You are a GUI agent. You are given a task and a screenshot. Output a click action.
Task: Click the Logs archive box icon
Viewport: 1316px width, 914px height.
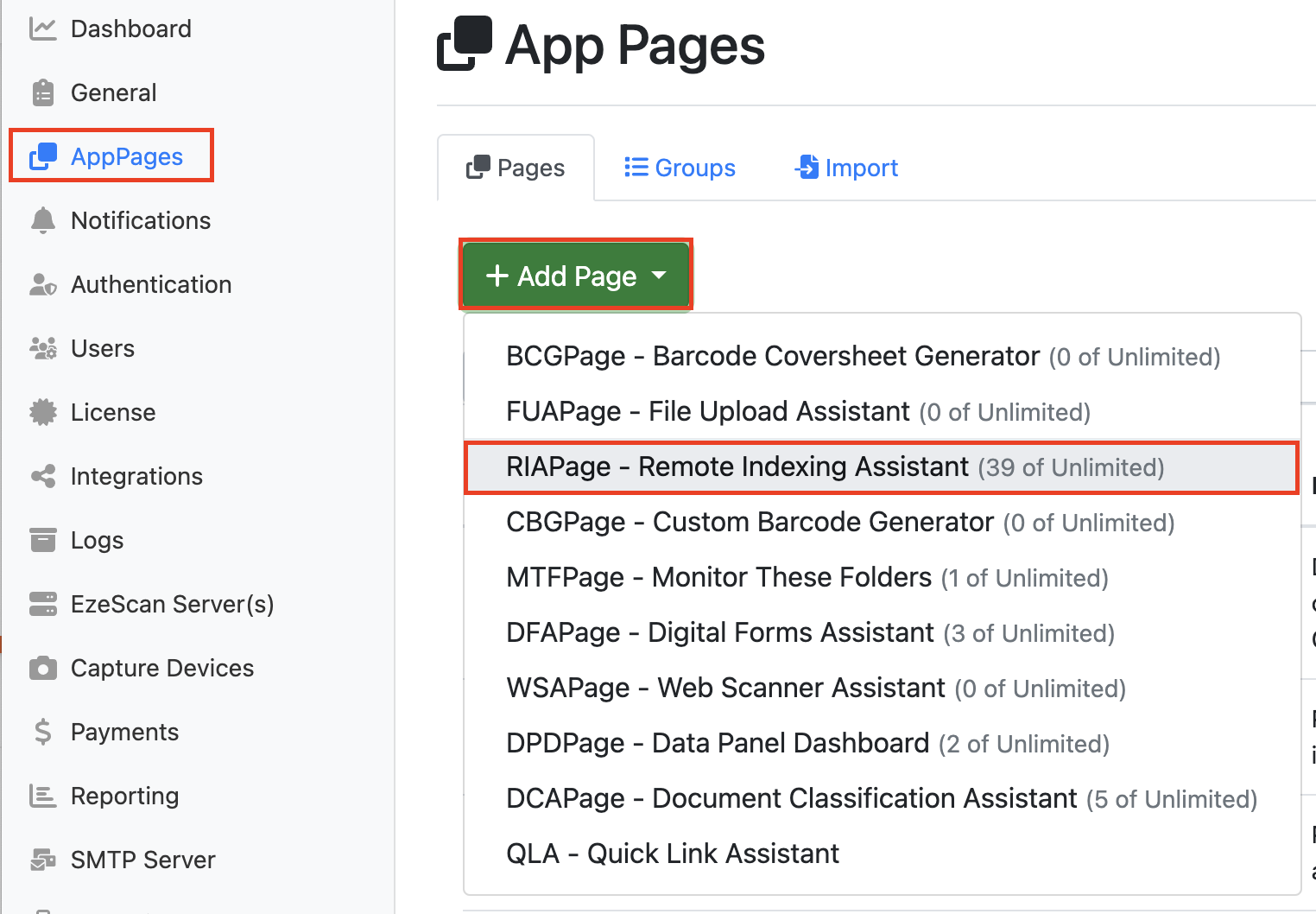(42, 540)
